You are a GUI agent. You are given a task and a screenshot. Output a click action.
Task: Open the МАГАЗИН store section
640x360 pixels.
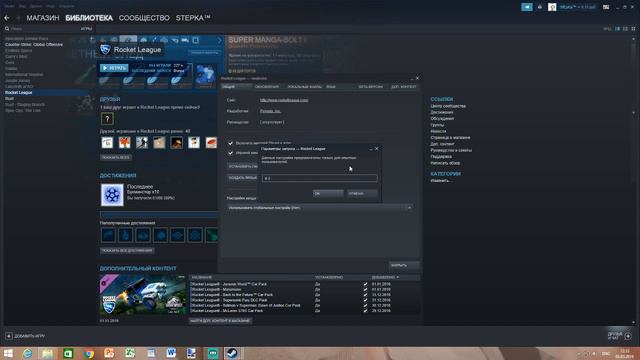click(x=43, y=18)
